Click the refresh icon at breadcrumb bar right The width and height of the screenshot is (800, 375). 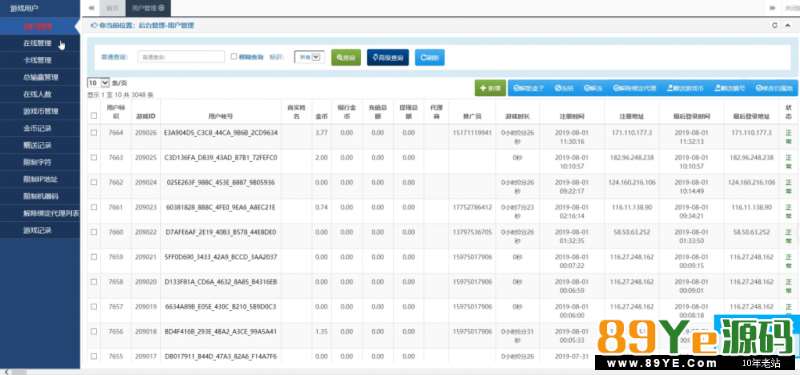(x=775, y=25)
